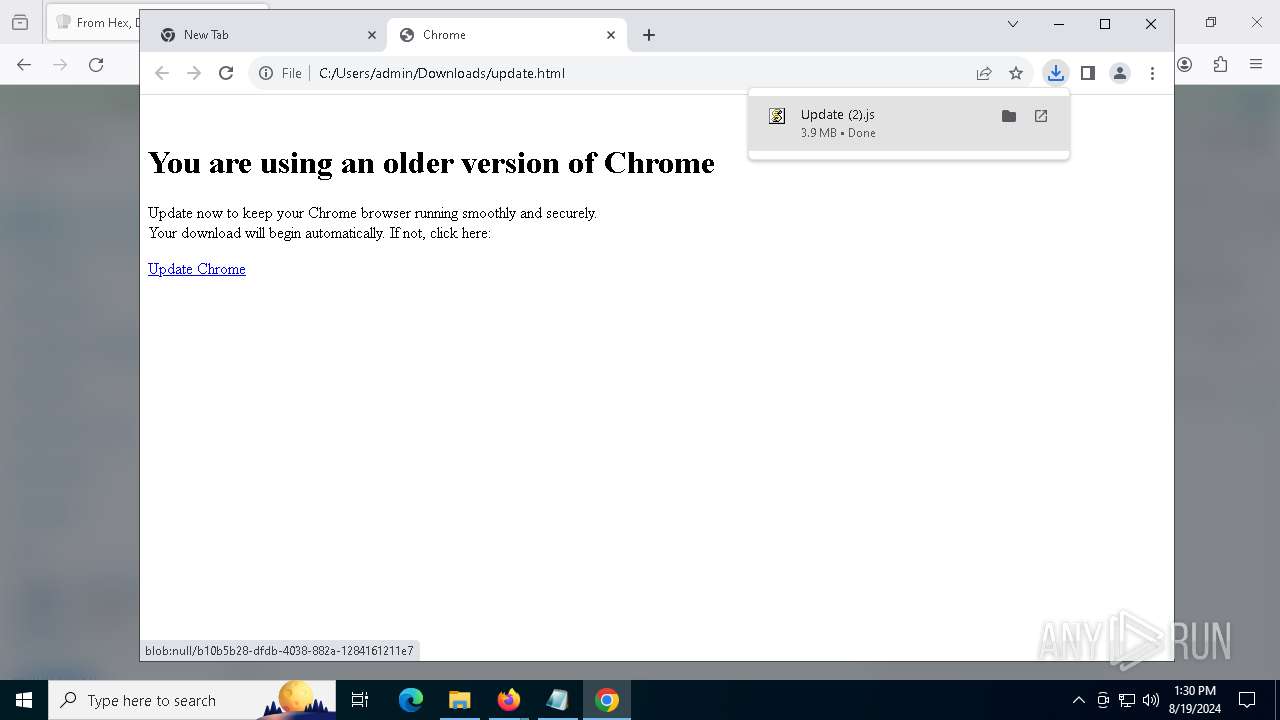Go back in the Chrome window

pyautogui.click(x=162, y=73)
